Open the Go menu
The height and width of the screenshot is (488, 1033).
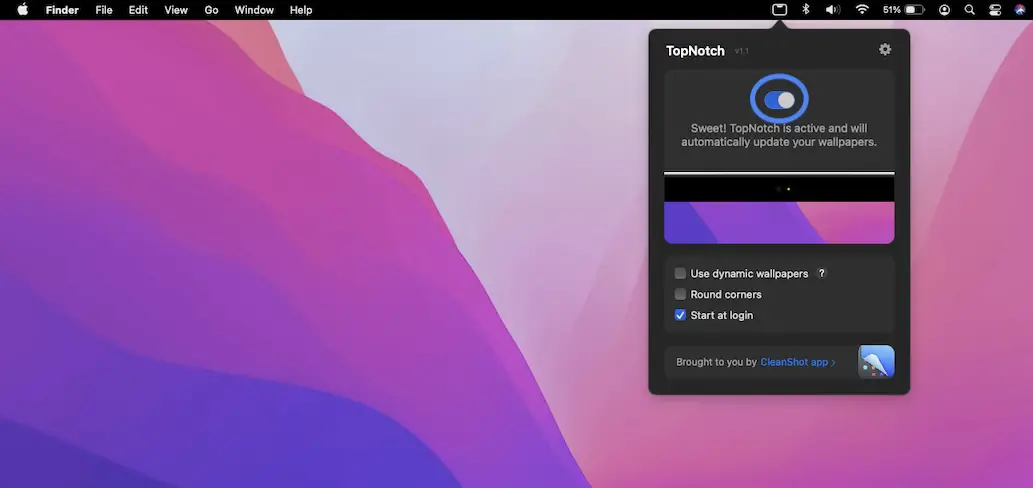click(211, 10)
